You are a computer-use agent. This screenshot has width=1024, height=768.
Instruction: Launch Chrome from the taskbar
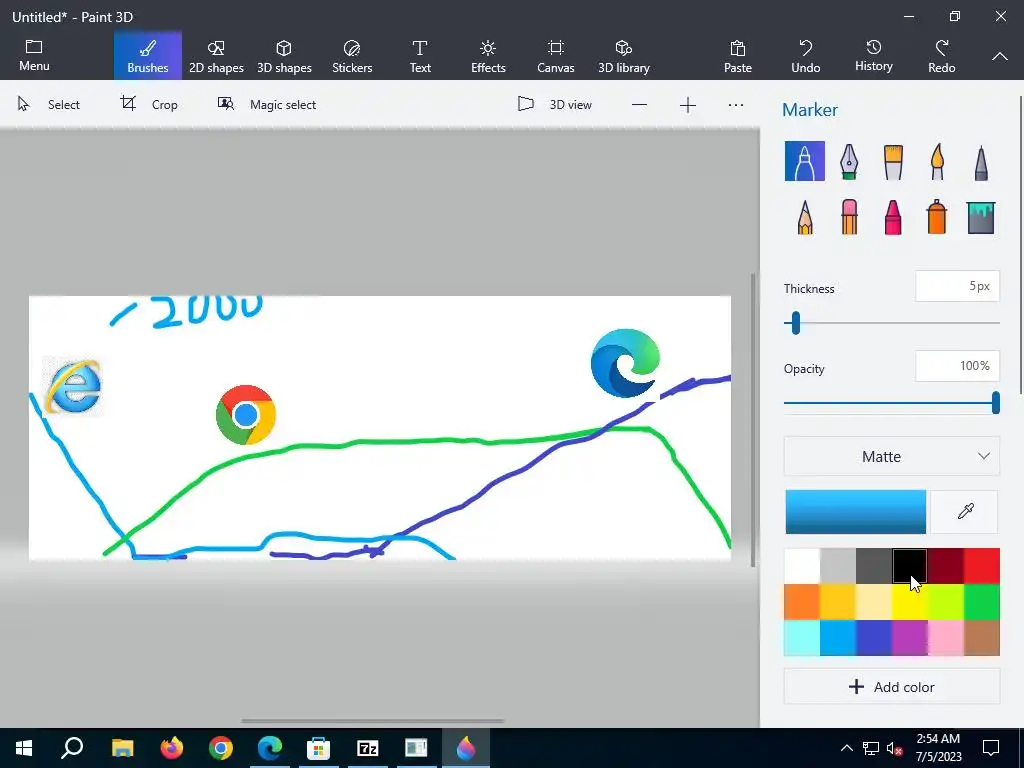pos(221,748)
